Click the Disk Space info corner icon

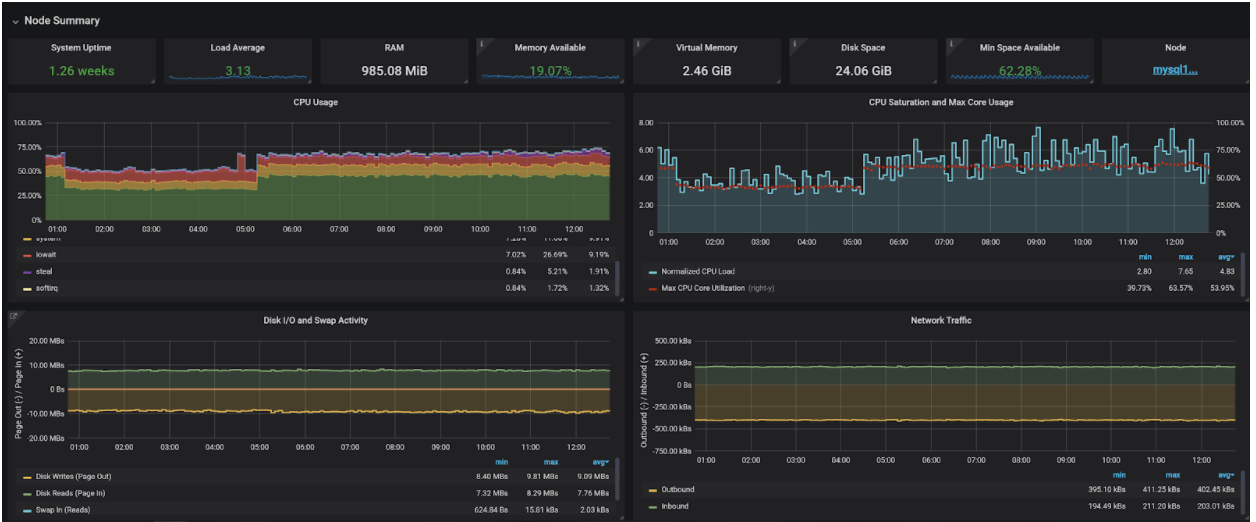tap(794, 44)
